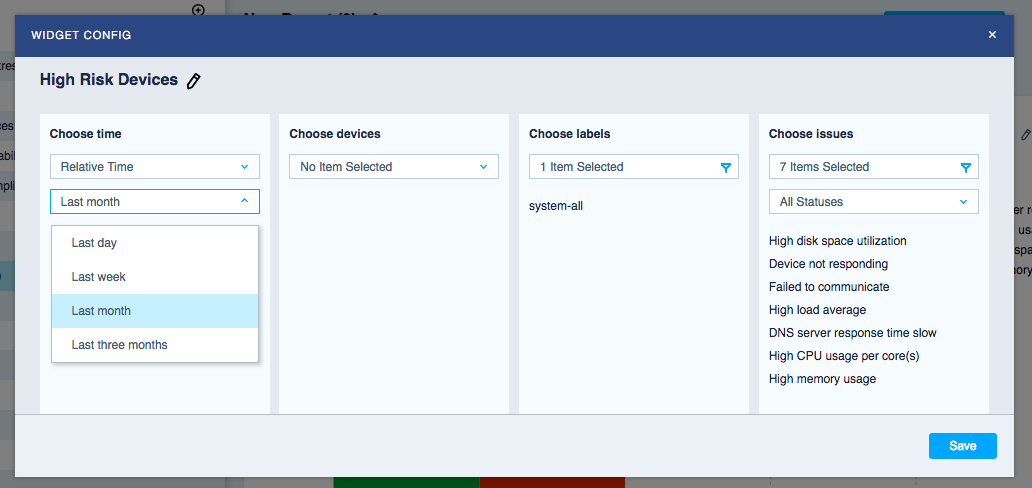
Task: Open the Relative Time dropdown
Action: pyautogui.click(x=154, y=167)
